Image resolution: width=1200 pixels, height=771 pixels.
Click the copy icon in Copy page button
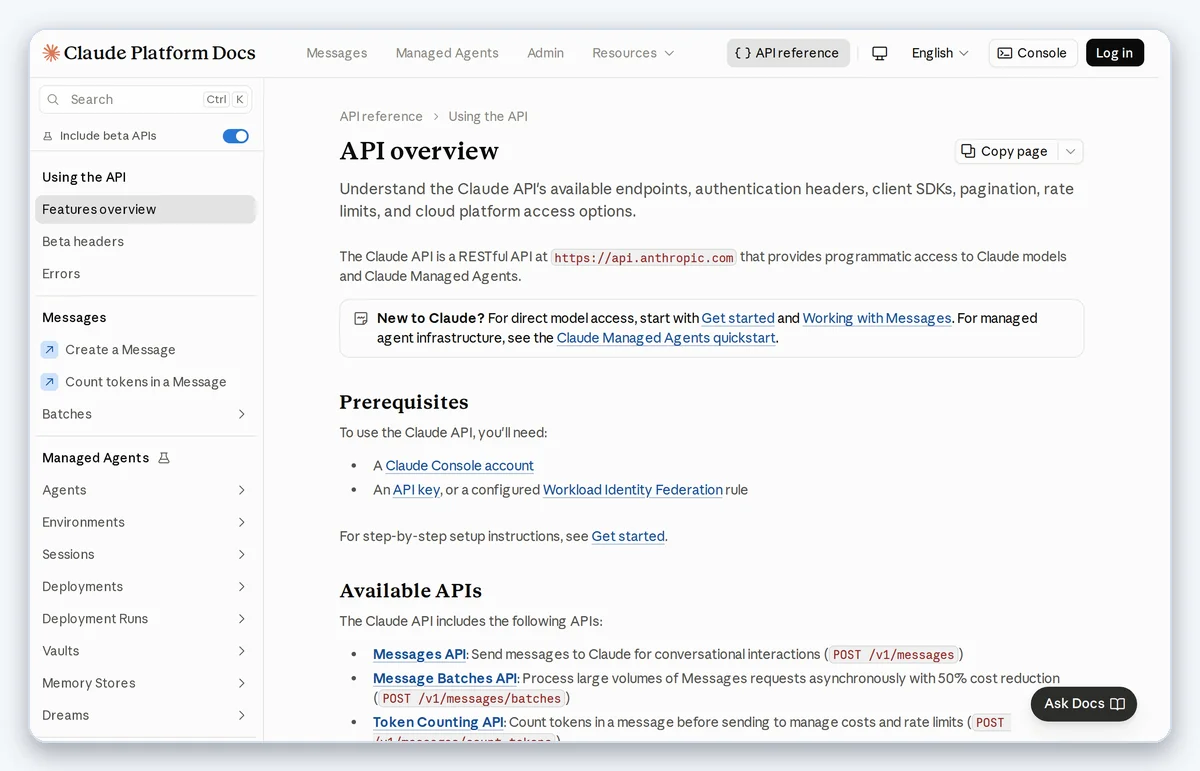click(968, 151)
